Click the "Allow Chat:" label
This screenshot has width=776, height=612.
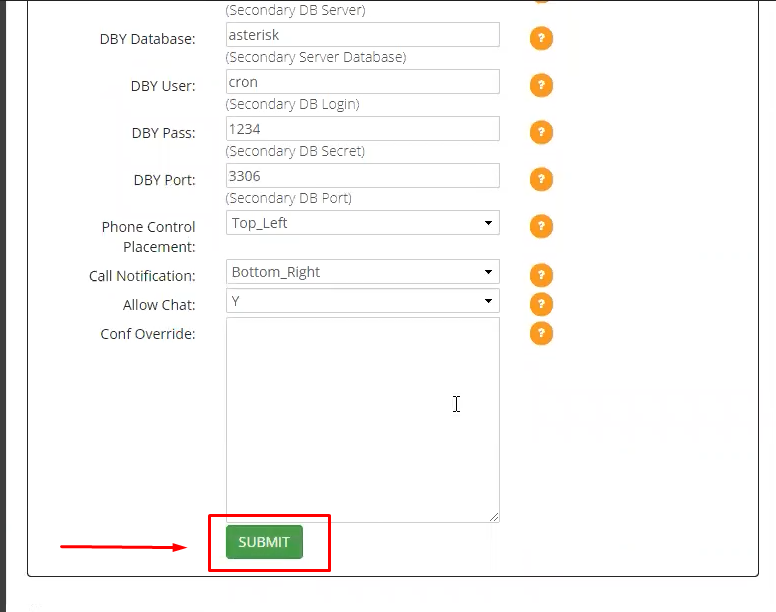159,305
